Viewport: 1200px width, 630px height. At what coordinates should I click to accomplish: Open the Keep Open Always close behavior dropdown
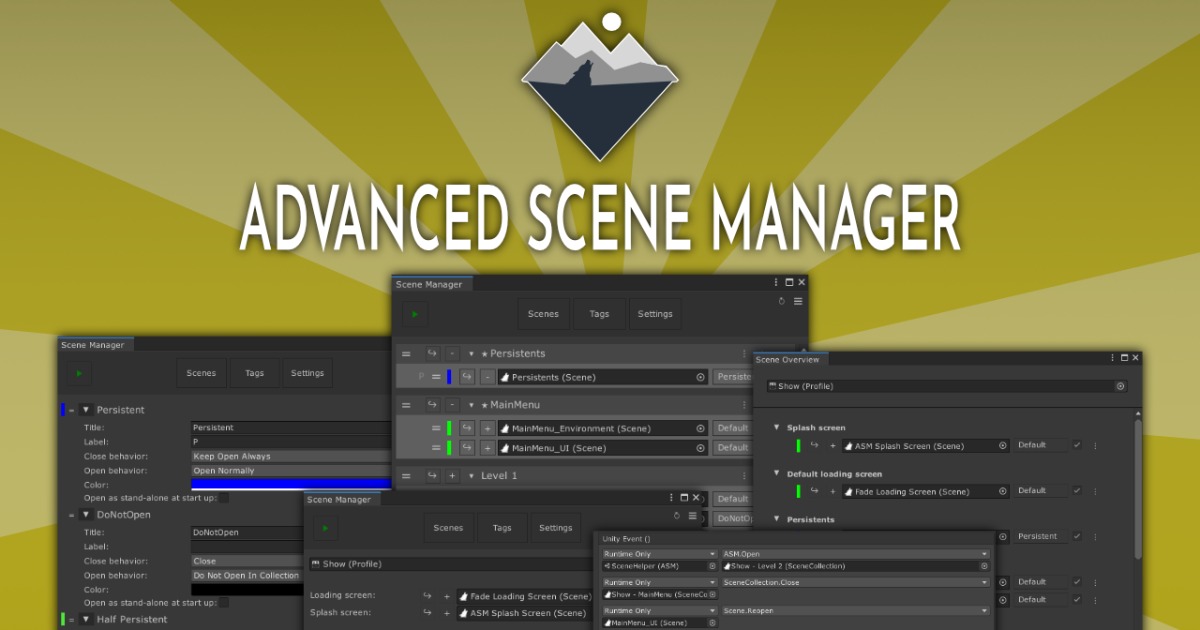click(290, 456)
